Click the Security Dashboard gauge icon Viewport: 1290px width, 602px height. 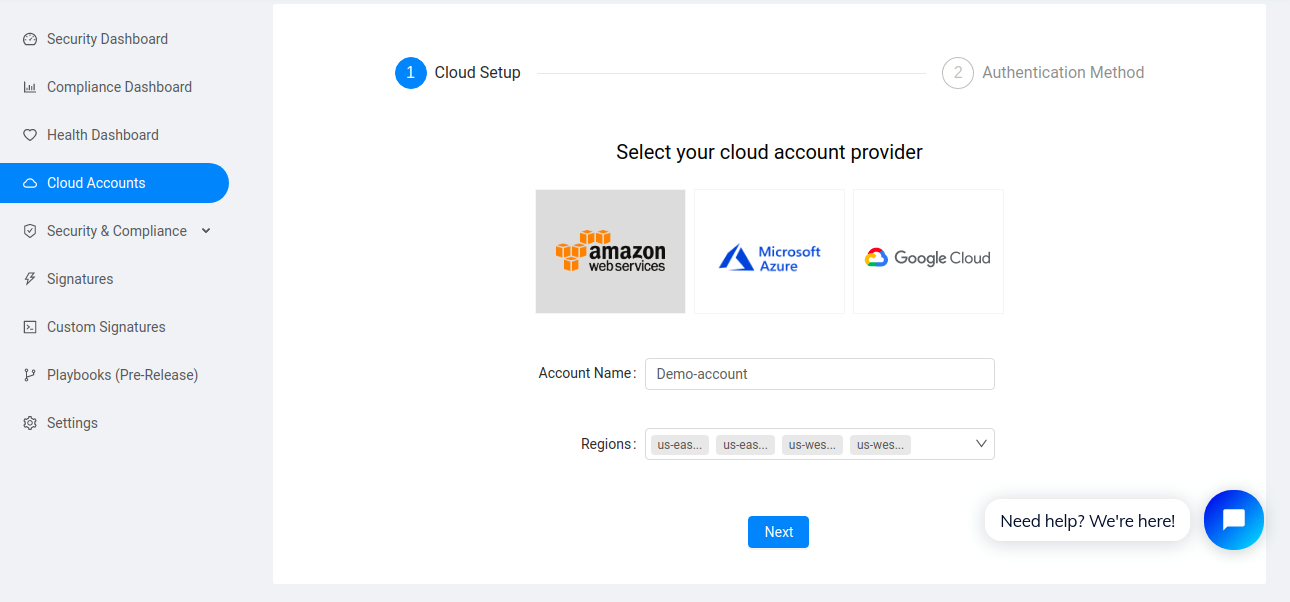30,39
